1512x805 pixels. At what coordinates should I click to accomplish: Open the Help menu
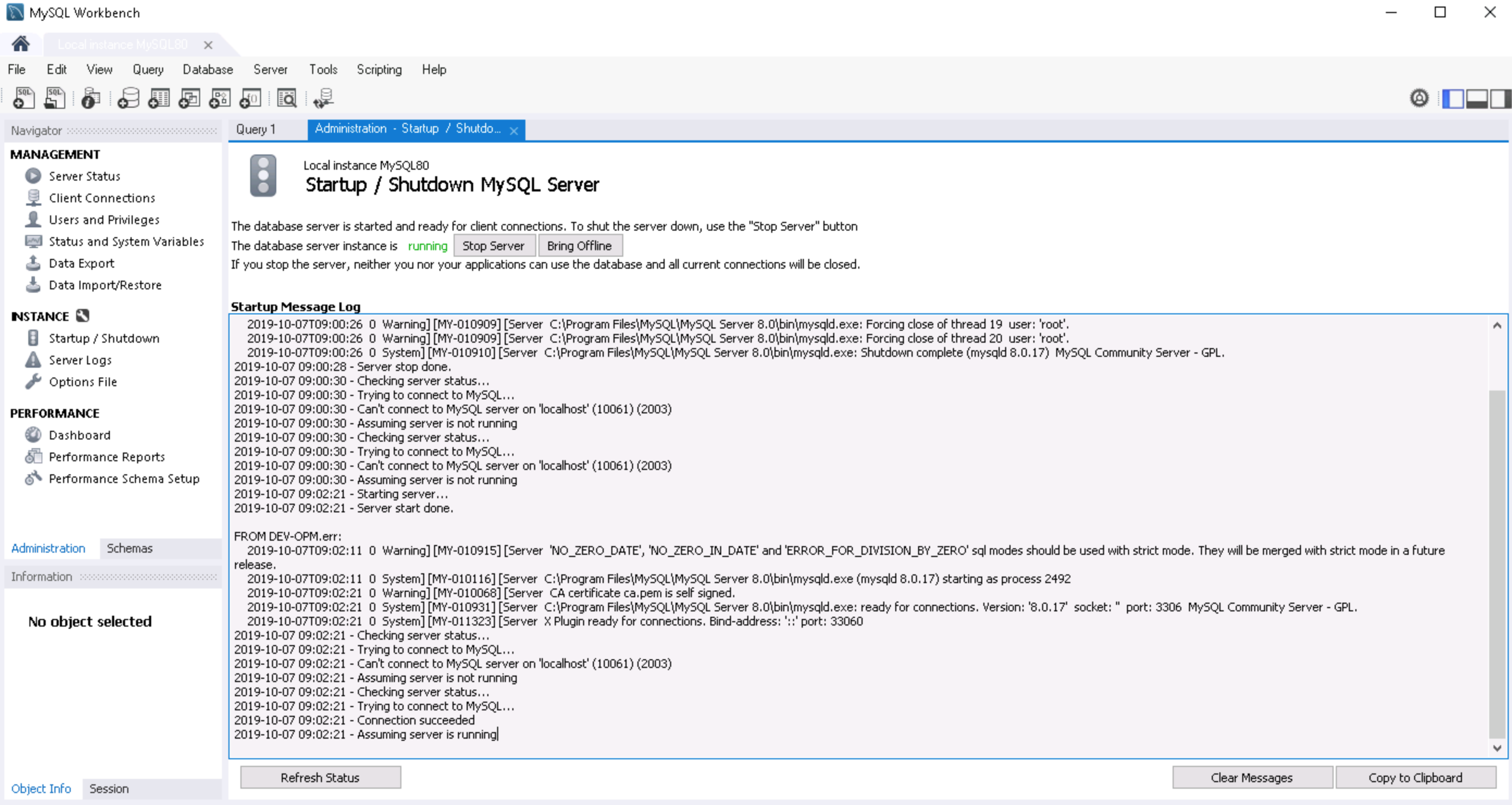click(x=434, y=69)
